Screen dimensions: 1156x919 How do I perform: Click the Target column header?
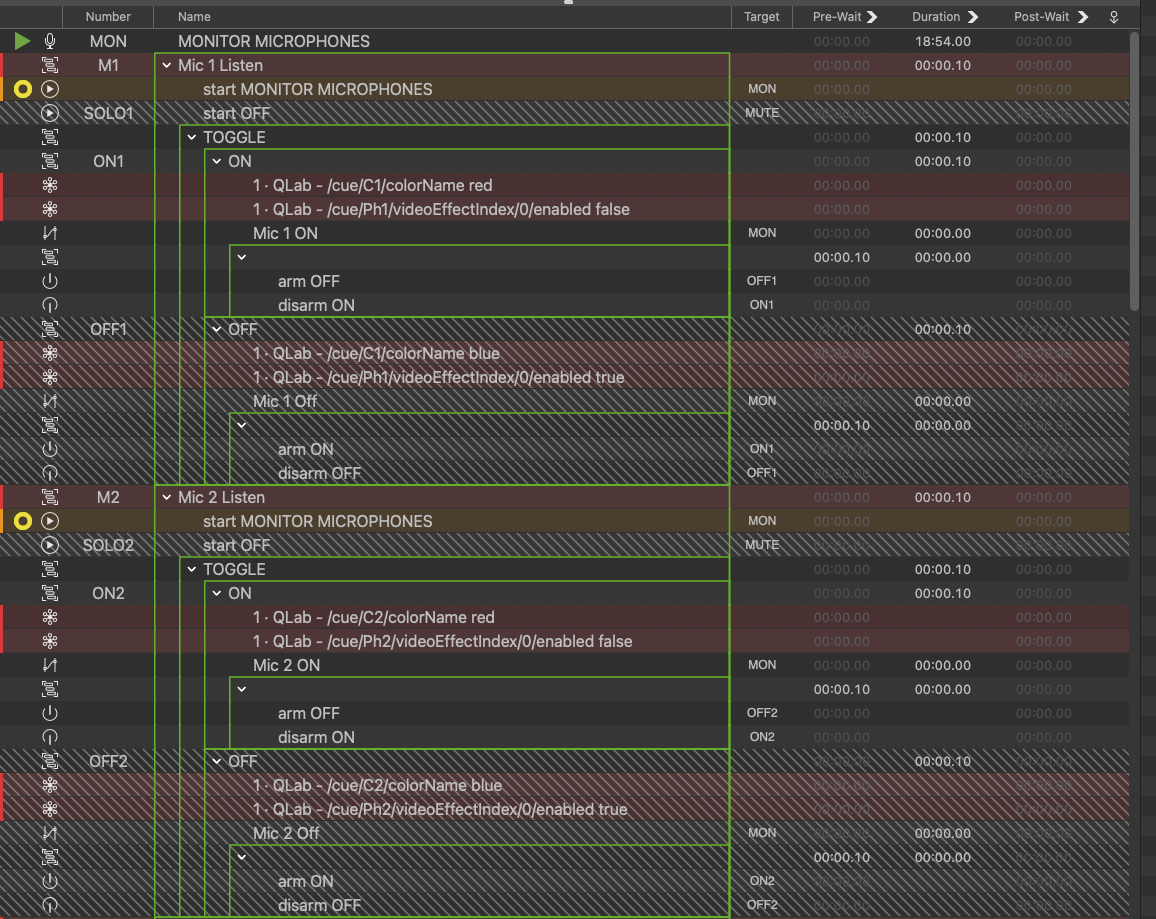coord(761,17)
